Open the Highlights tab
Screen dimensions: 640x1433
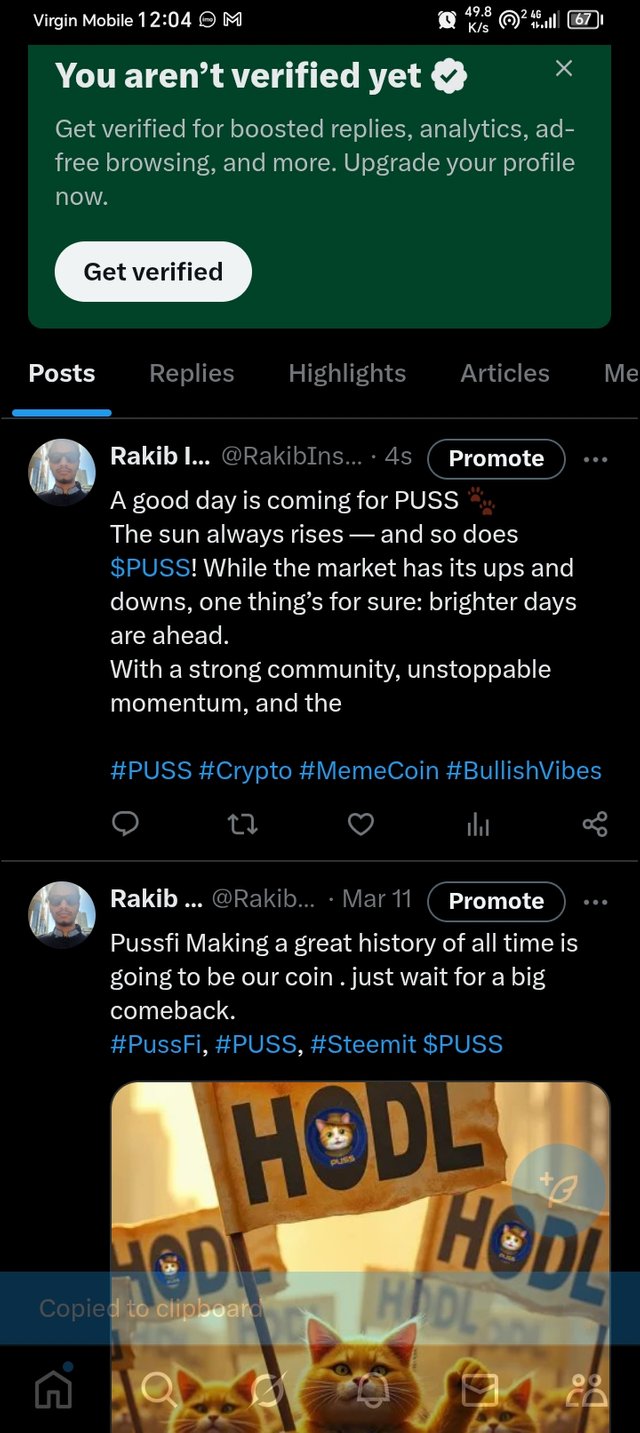[x=347, y=373]
